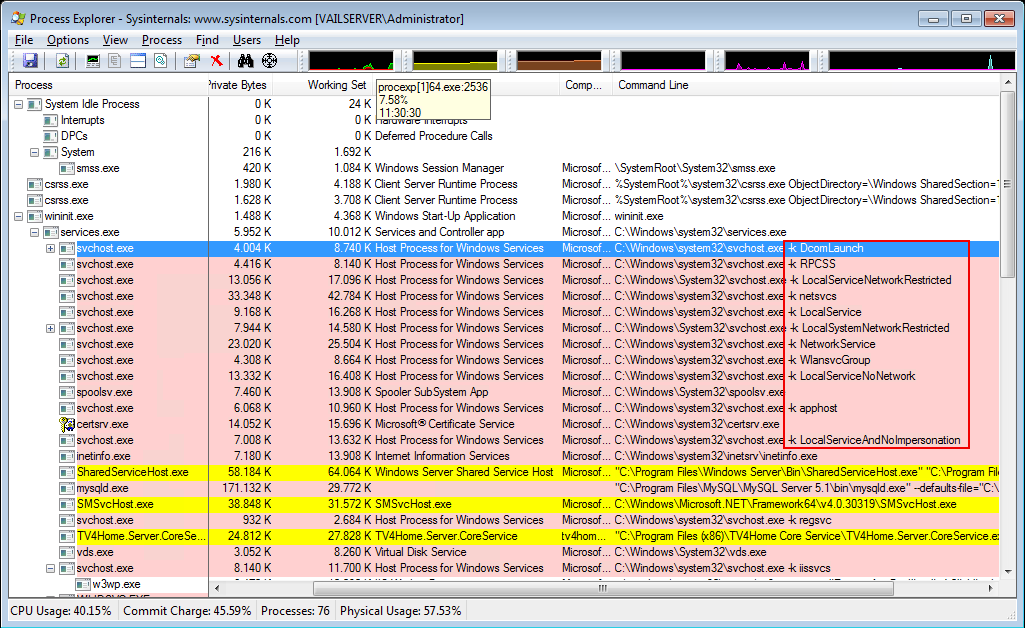Click the smss.exe process icon

(67, 168)
